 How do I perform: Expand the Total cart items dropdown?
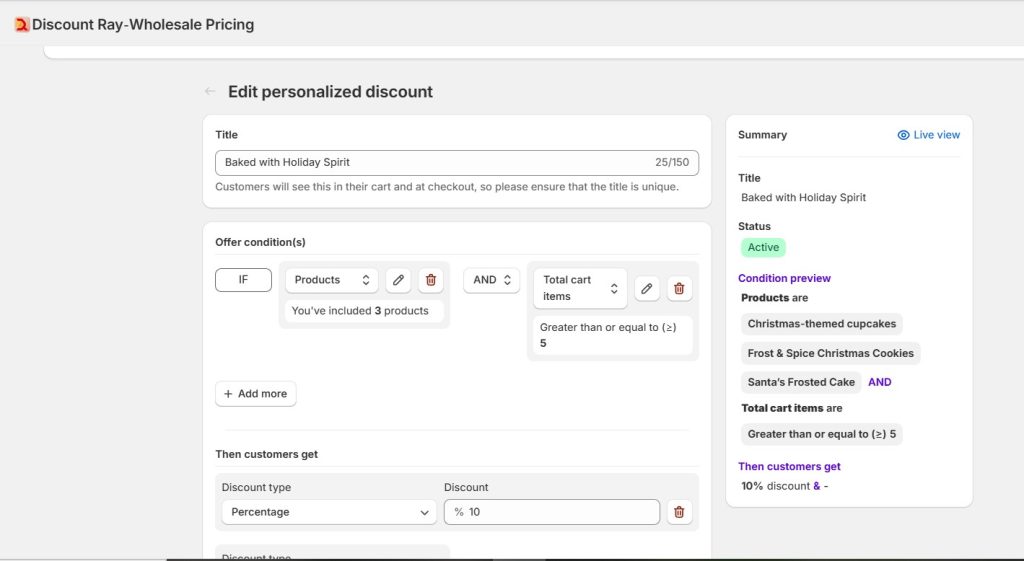pos(580,288)
